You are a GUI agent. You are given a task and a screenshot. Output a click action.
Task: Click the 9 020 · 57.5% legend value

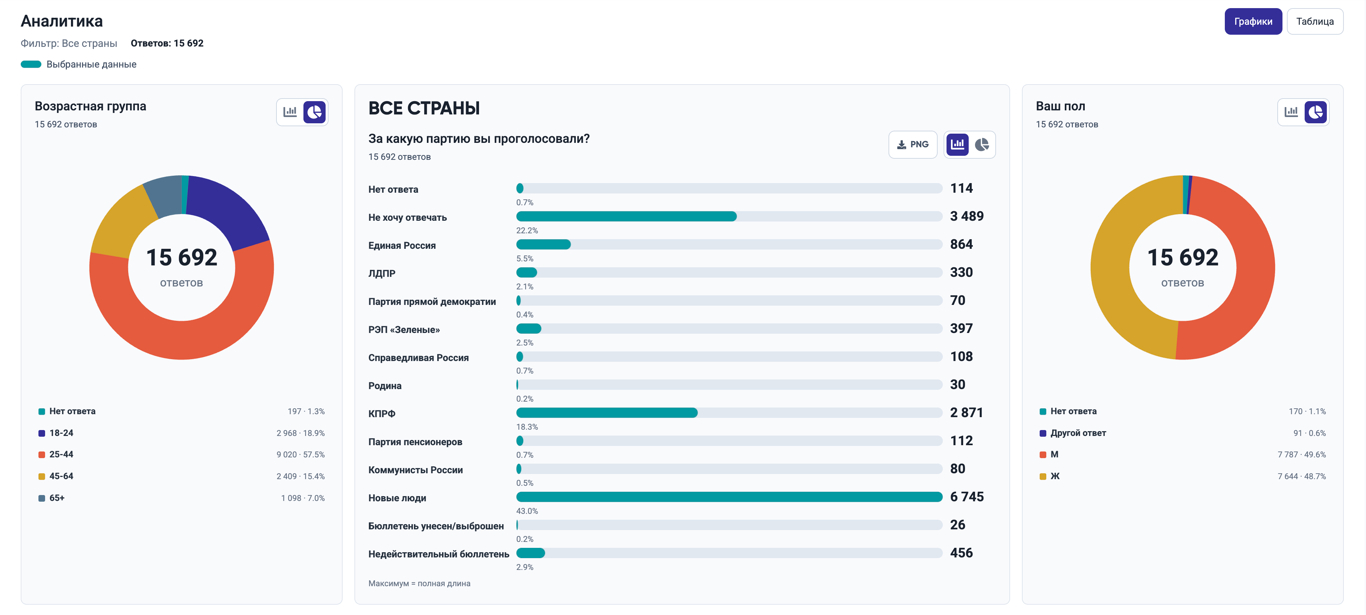point(301,455)
